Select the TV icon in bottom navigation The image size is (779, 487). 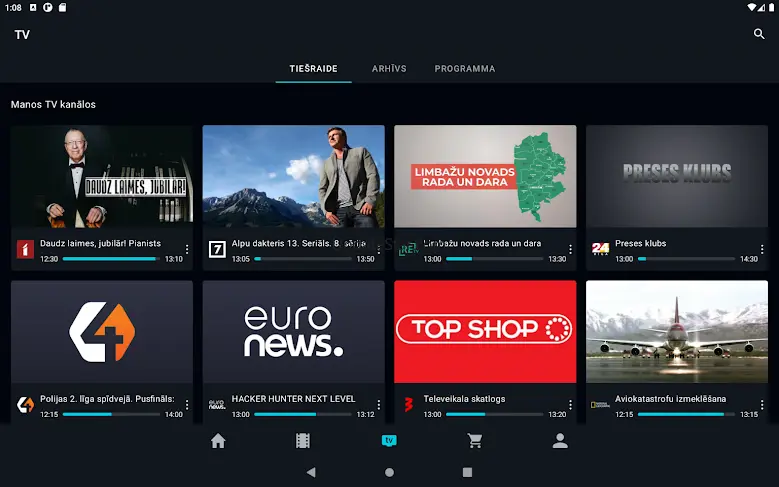[x=389, y=440]
